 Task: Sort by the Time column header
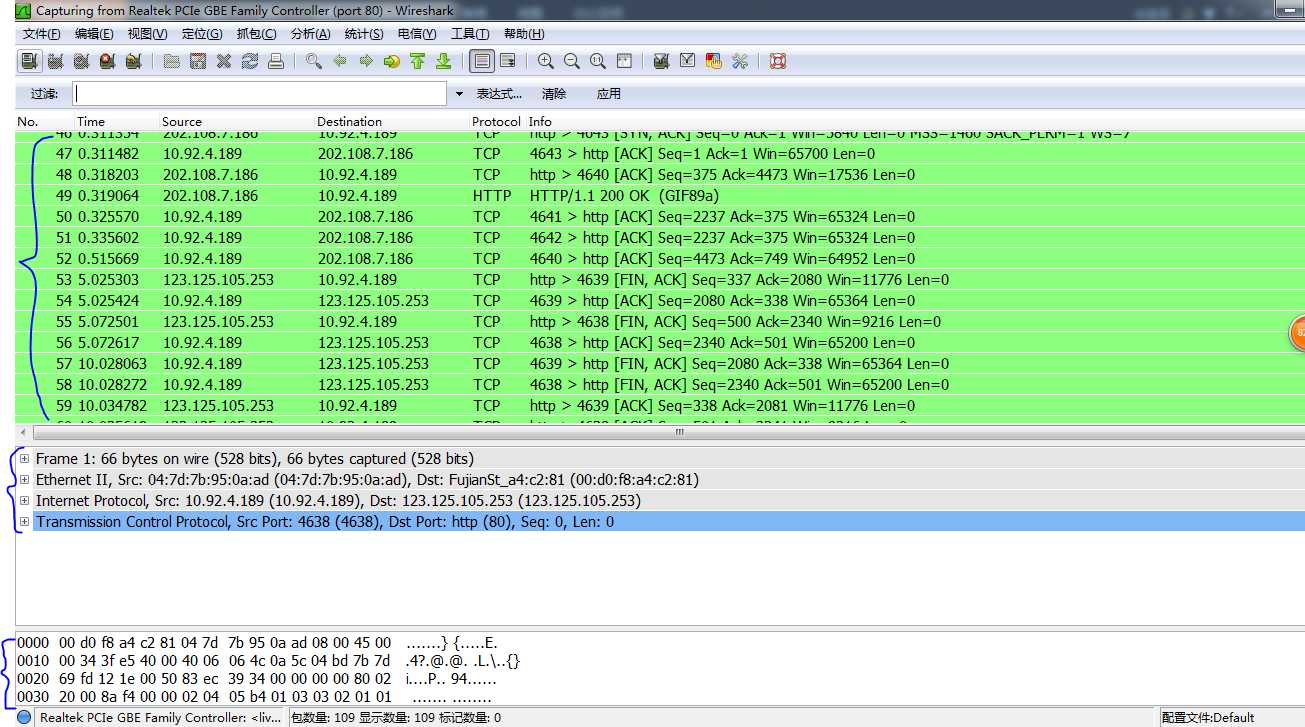tap(91, 121)
